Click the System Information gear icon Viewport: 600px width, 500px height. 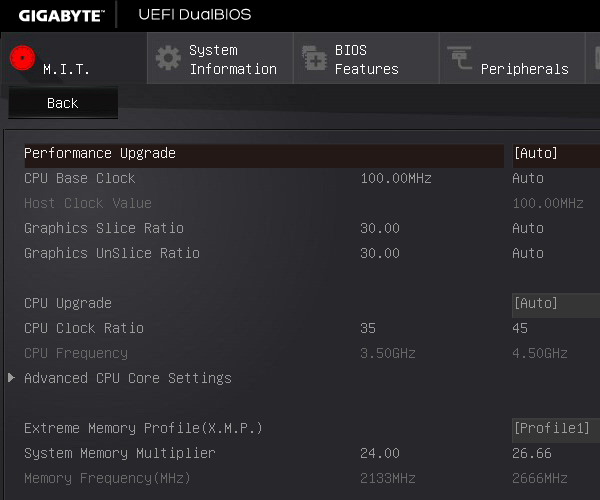[x=168, y=58]
